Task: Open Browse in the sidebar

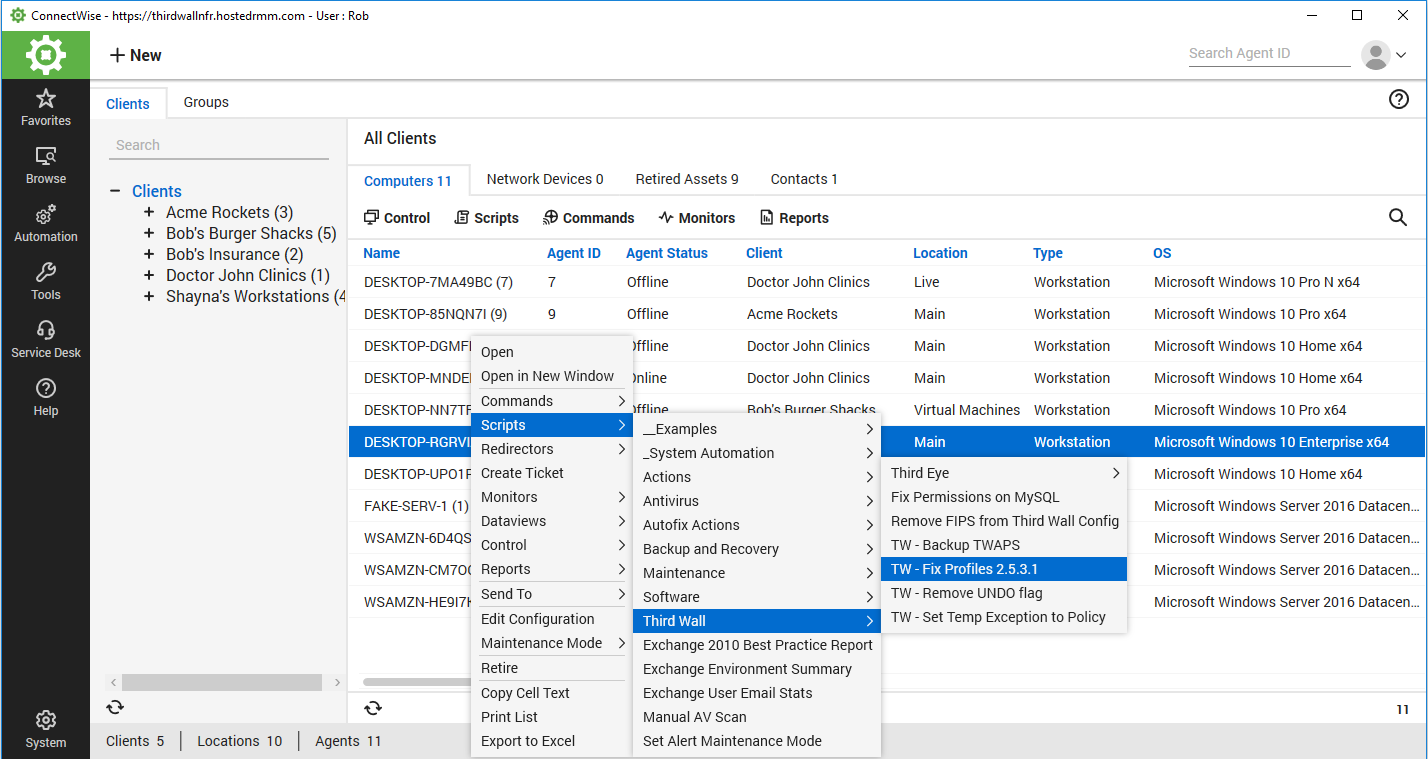Action: pos(46,166)
